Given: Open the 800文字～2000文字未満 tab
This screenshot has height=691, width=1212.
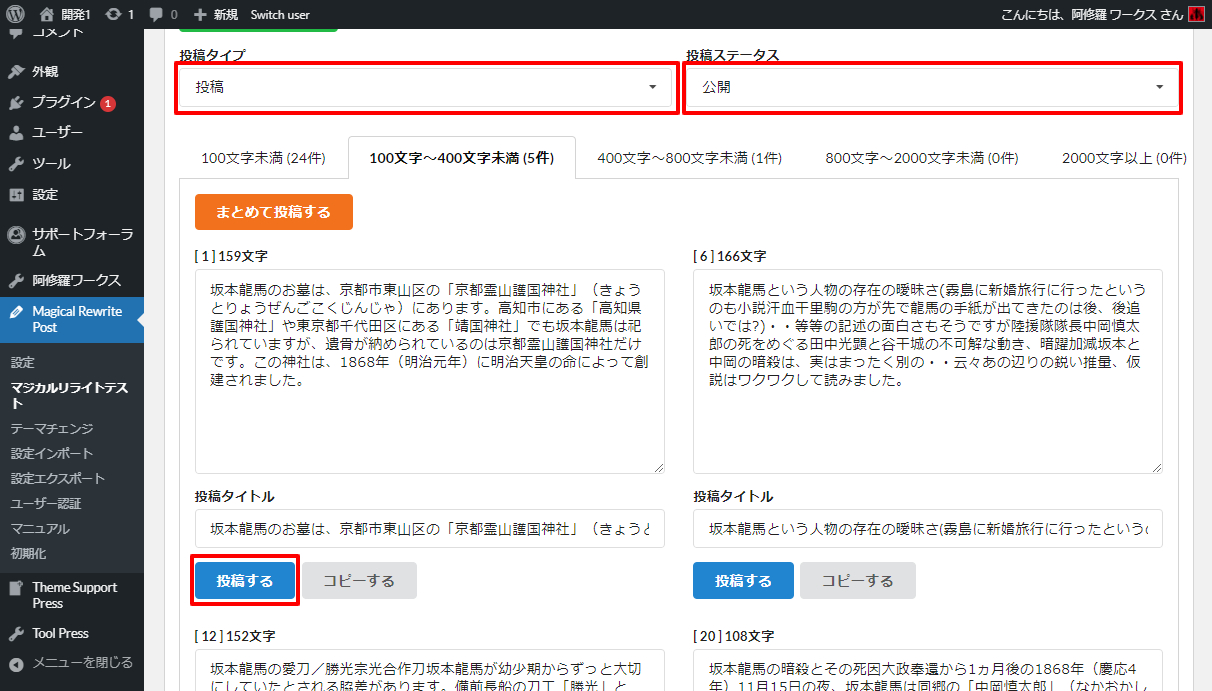Looking at the screenshot, I should (x=921, y=158).
